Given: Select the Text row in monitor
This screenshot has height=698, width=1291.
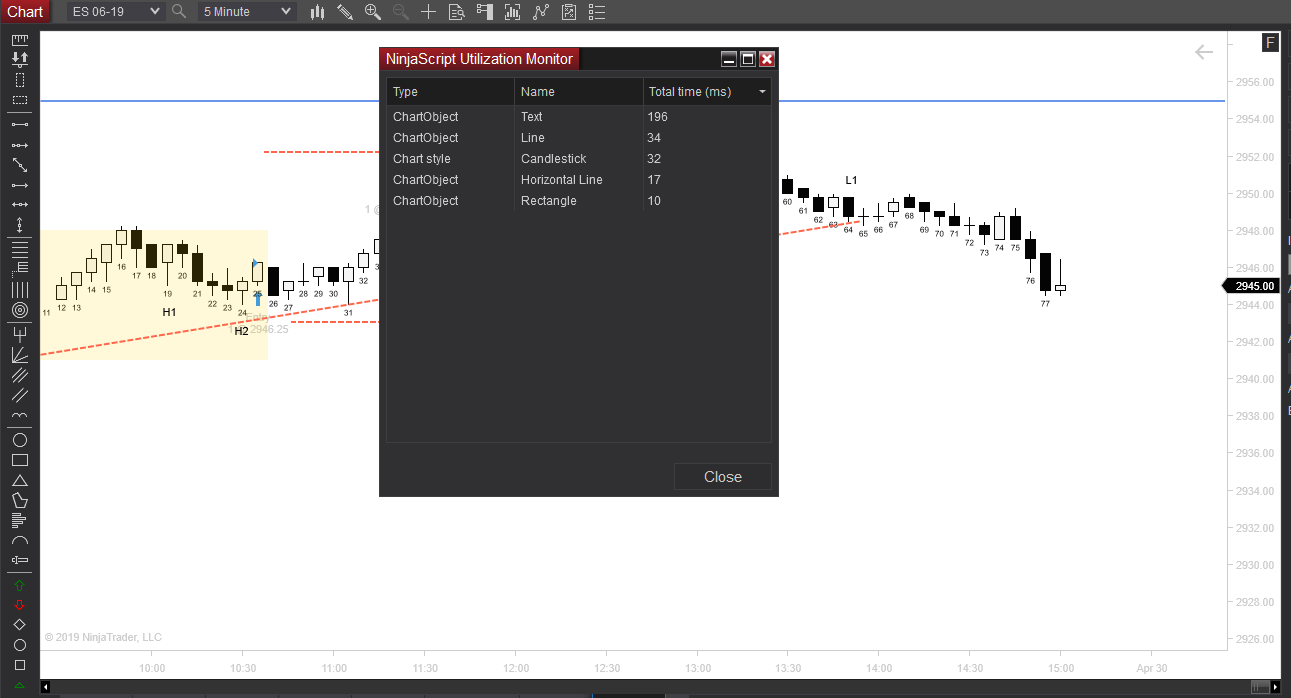Looking at the screenshot, I should pos(579,117).
